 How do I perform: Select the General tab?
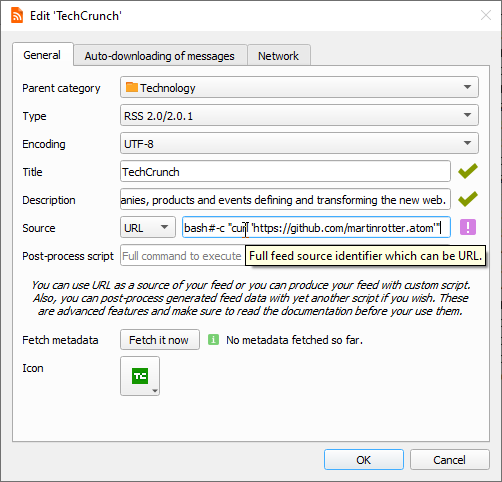point(43,54)
